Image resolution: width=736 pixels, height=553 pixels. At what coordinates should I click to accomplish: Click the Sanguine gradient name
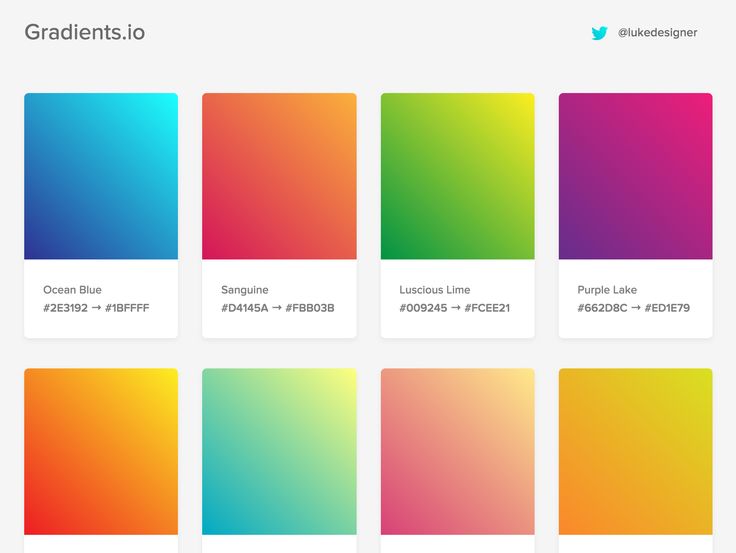click(245, 290)
